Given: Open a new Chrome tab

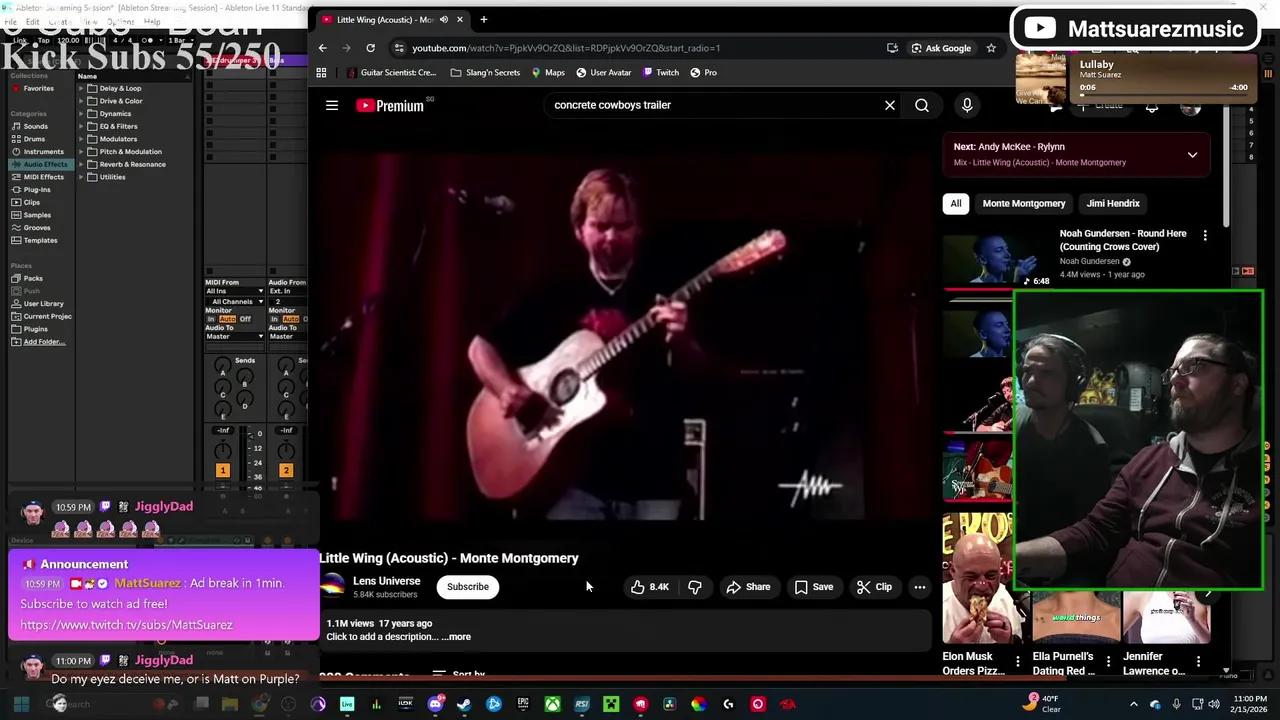Looking at the screenshot, I should click(x=483, y=19).
